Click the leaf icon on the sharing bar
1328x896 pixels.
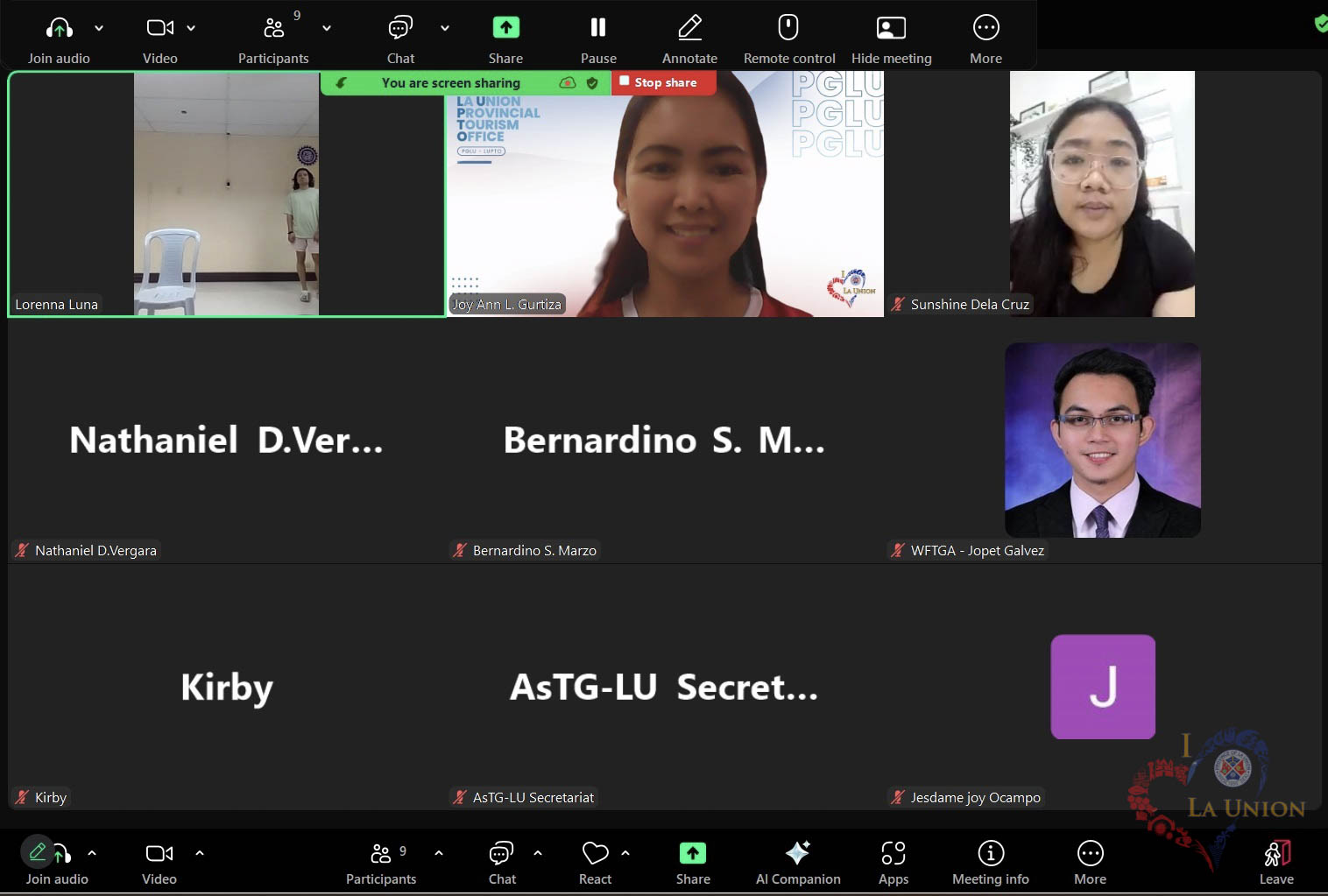342,83
